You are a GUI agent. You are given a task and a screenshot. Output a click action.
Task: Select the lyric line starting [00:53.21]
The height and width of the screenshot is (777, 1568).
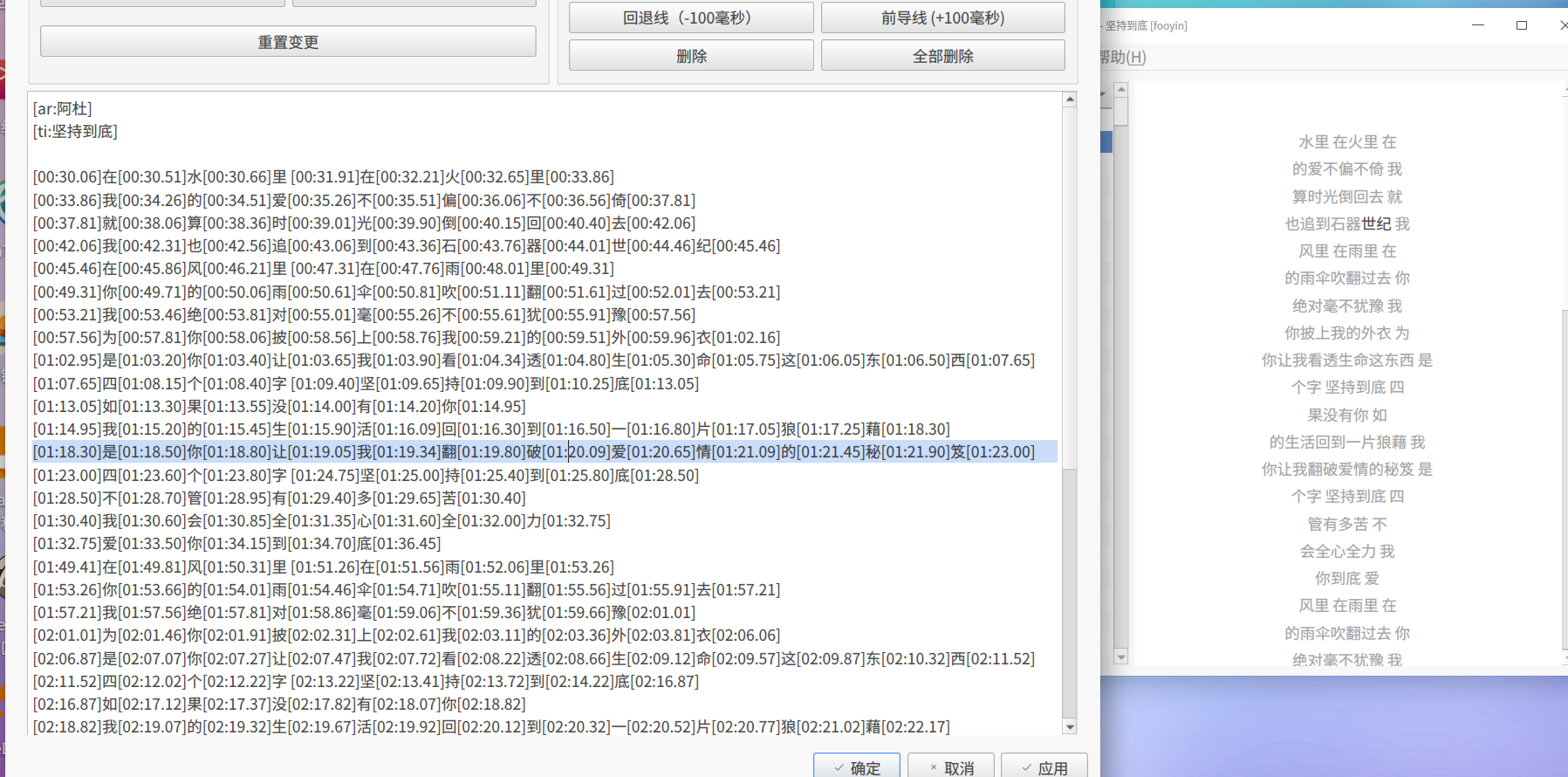[364, 314]
